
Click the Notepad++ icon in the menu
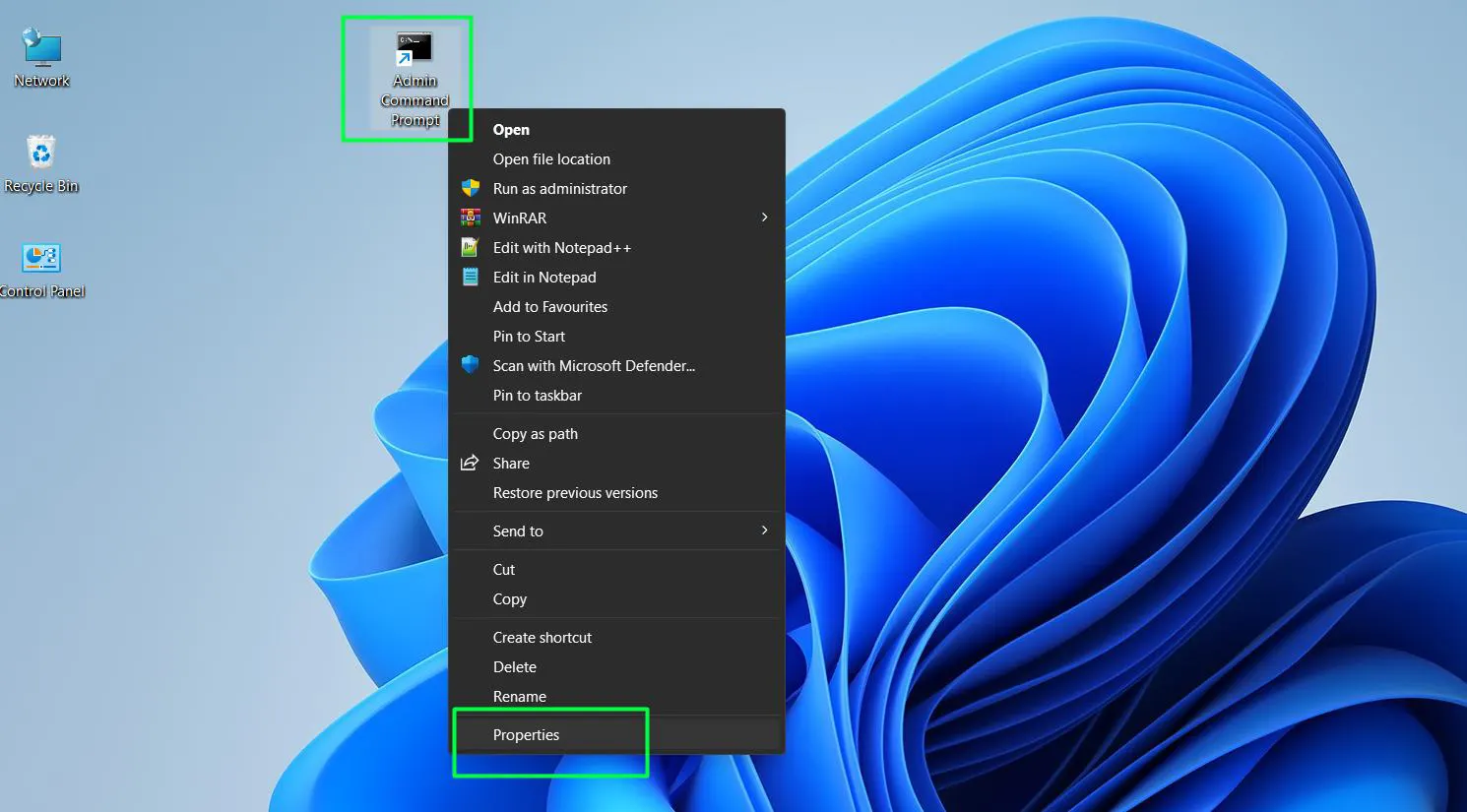coord(471,247)
